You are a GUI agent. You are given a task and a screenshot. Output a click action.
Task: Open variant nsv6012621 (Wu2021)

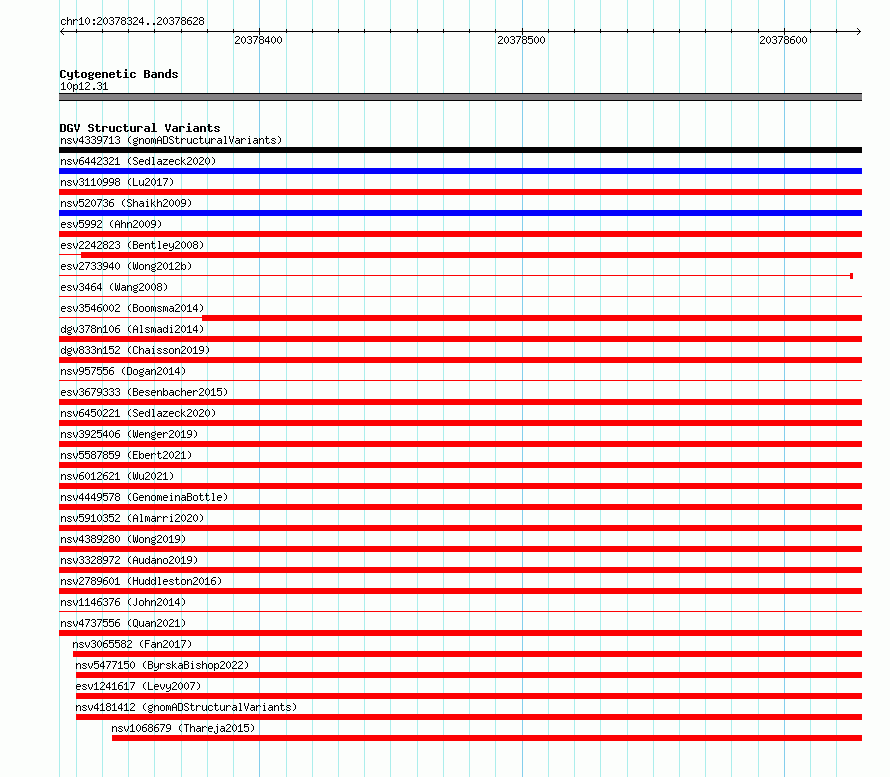tap(117, 476)
